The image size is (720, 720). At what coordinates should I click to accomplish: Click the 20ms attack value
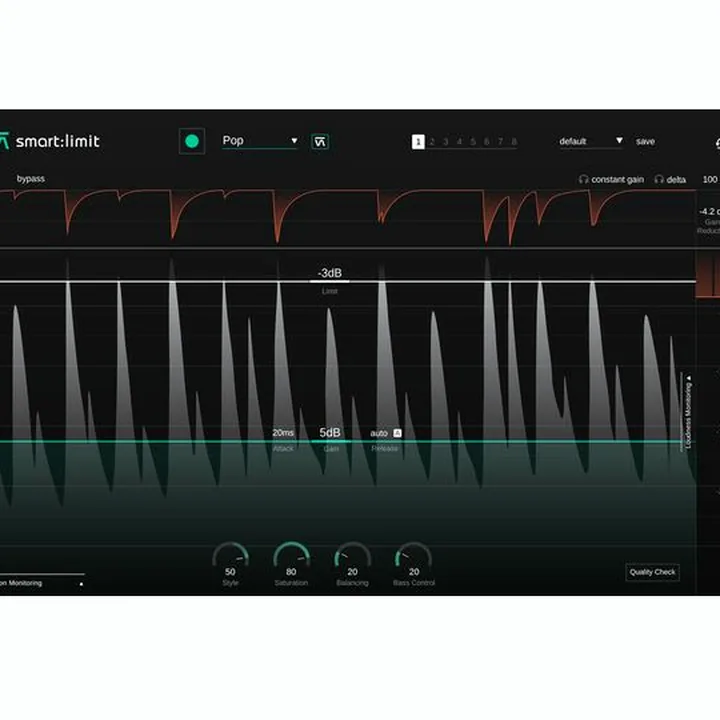283,433
